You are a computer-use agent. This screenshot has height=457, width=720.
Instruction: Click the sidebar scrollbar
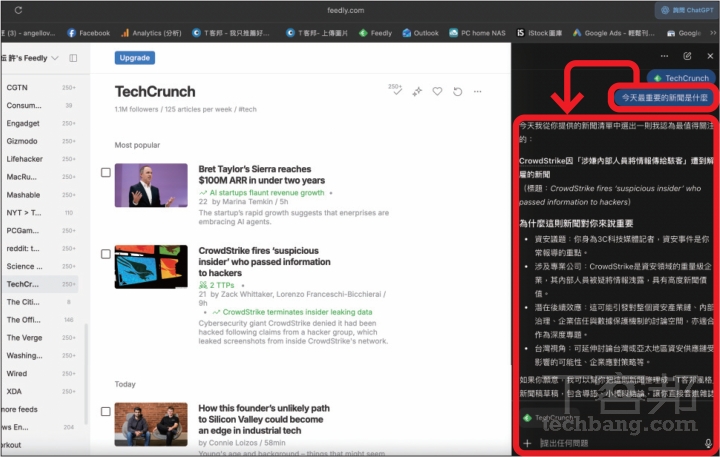coord(86,374)
